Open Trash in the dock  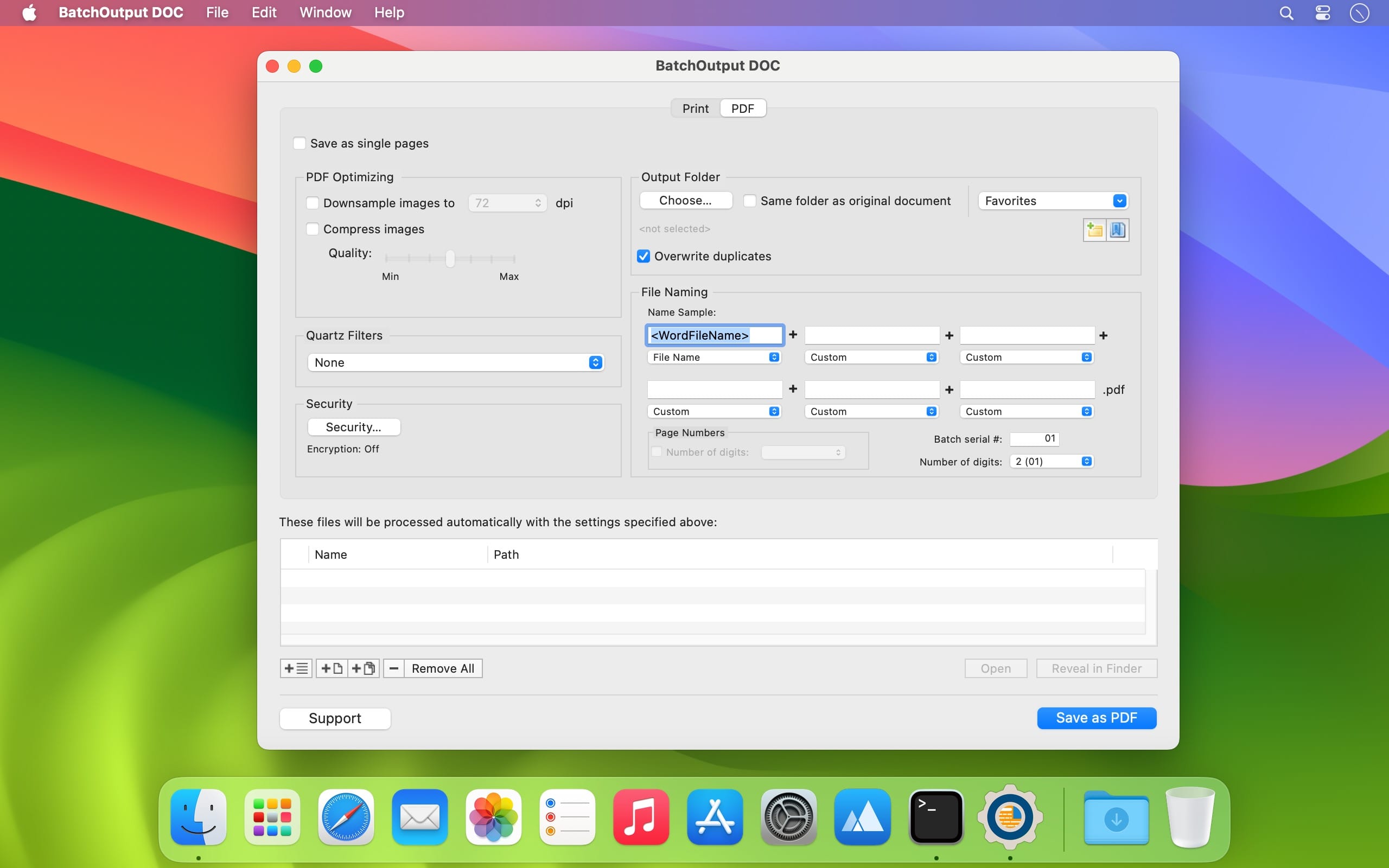point(1190,816)
